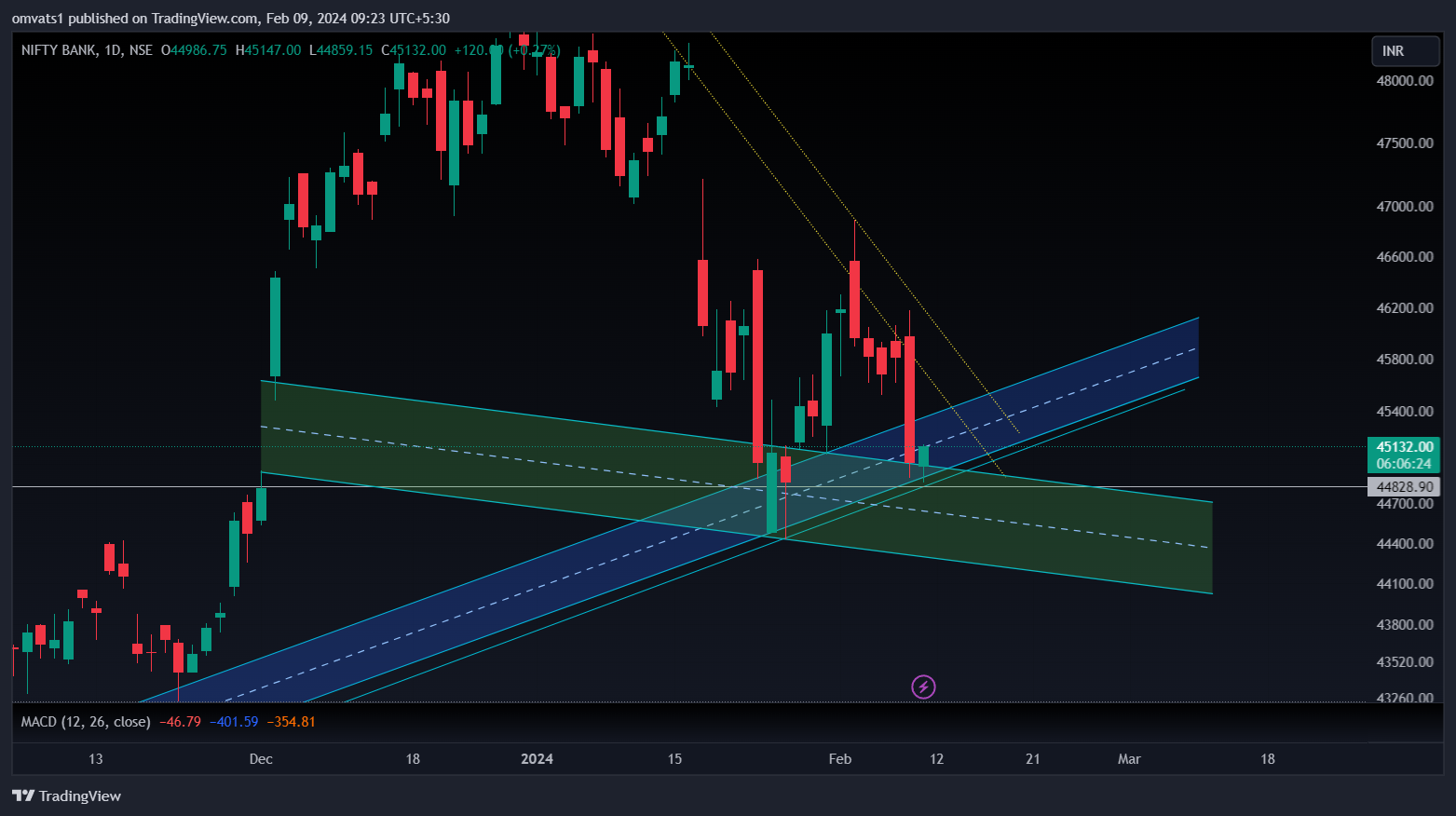This screenshot has height=816, width=1456.
Task: Click the 47500.00 price axis label
Action: coord(1405,143)
